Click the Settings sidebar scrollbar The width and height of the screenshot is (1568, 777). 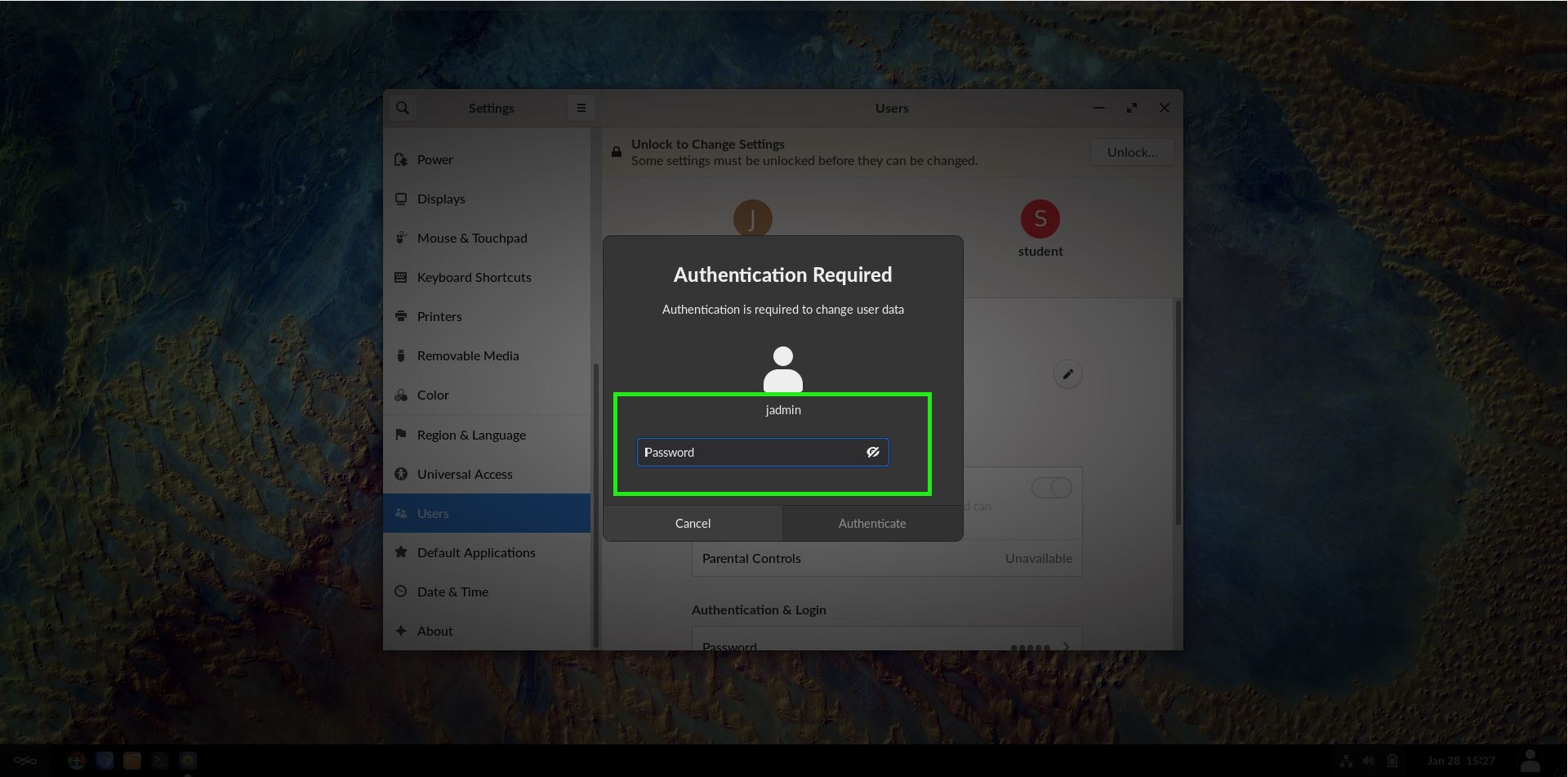596,507
